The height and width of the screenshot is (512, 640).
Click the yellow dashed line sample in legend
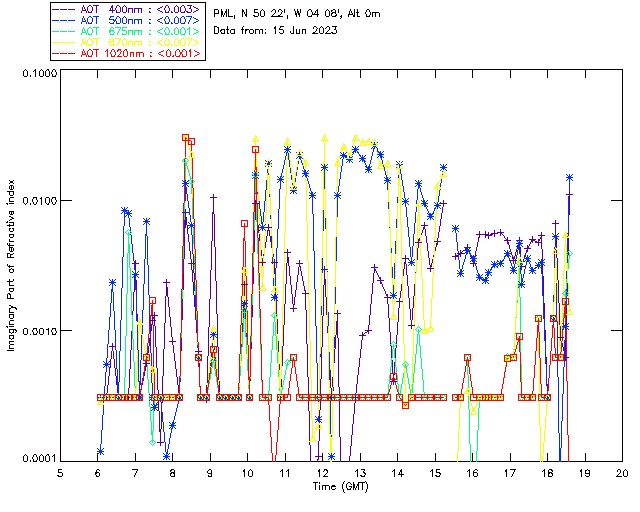64,42
